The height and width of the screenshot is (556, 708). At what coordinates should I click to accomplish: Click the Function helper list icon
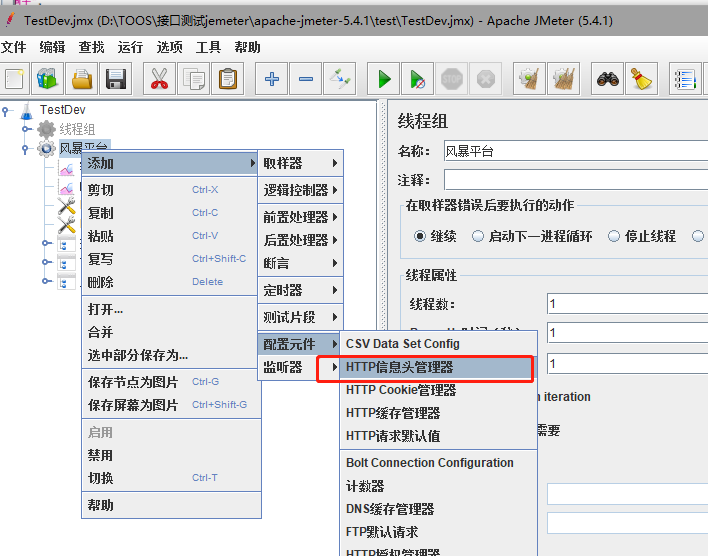[x=685, y=79]
